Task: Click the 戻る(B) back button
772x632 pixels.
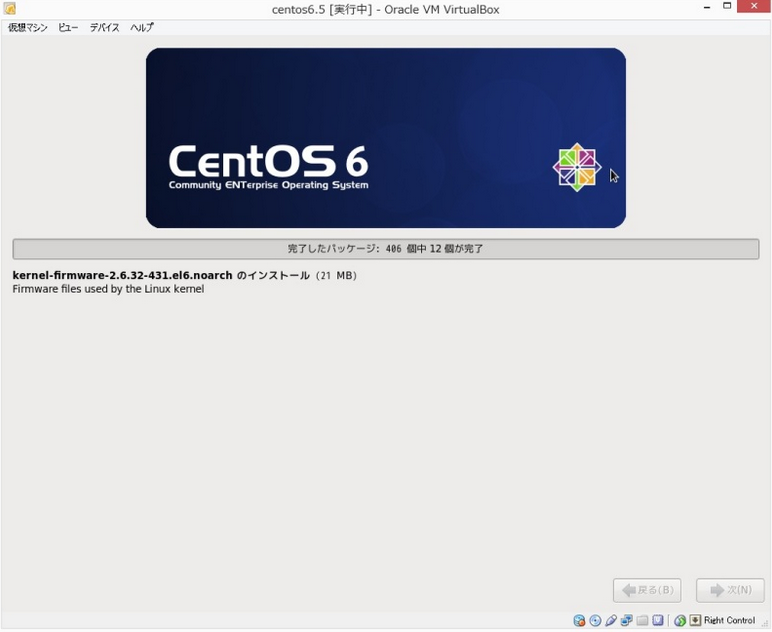Action: pos(647,590)
